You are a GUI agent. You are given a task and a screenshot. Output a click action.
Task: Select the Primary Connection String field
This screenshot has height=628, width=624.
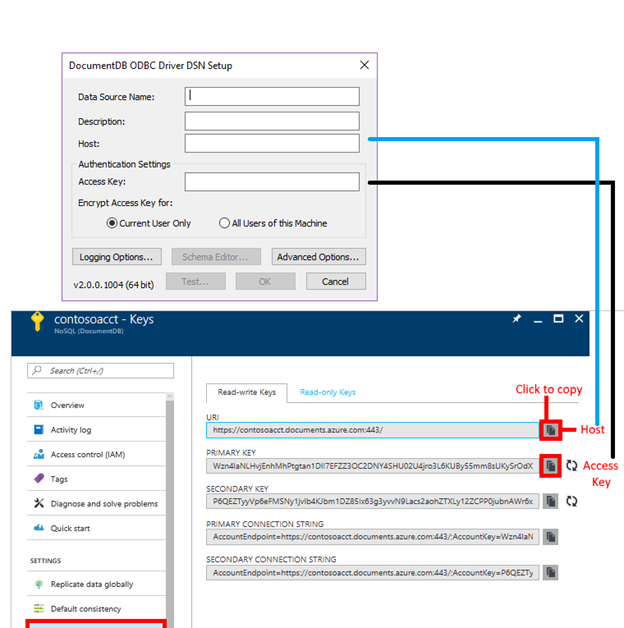point(372,537)
